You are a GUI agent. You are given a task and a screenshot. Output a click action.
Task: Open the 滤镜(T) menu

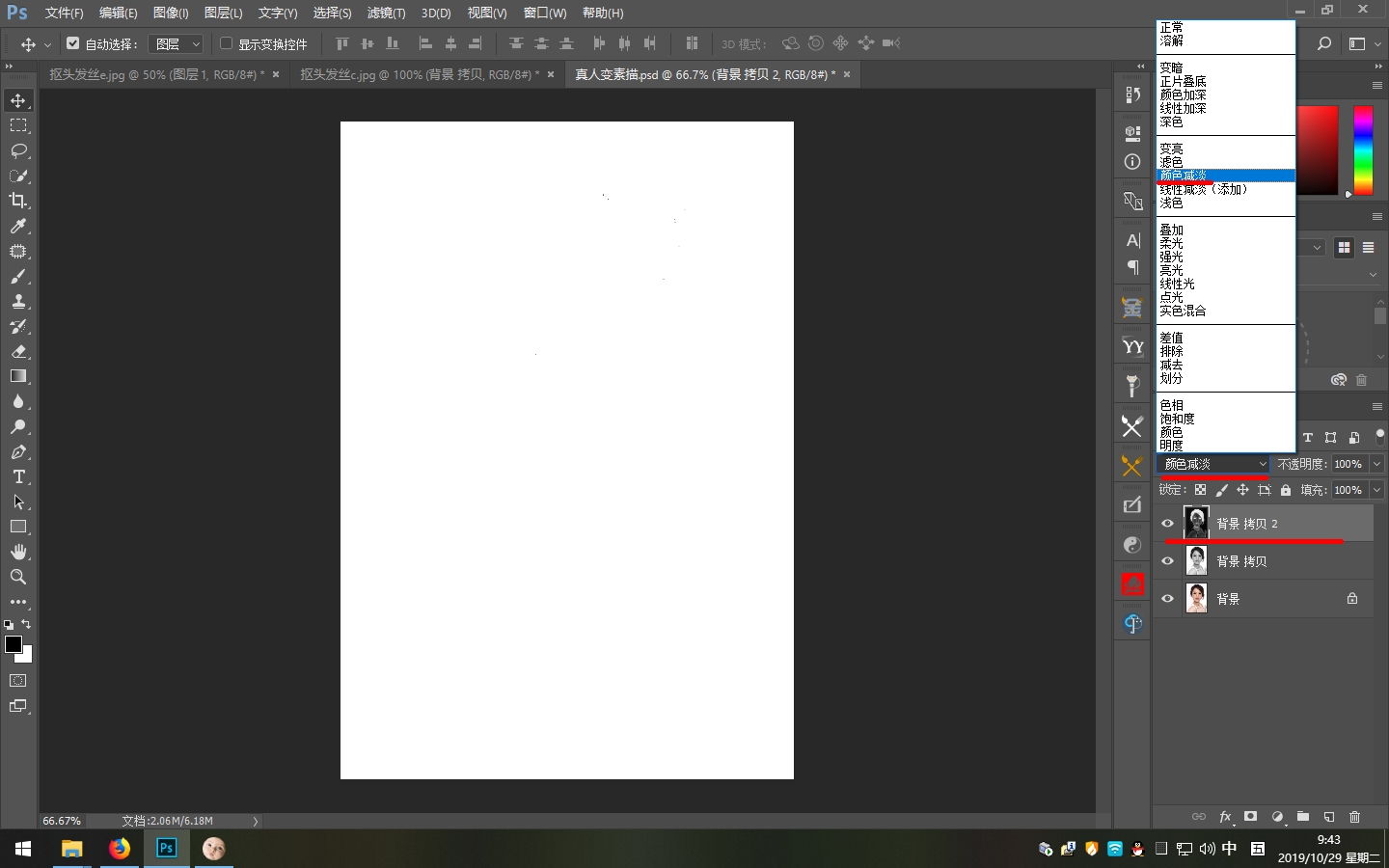[x=386, y=13]
